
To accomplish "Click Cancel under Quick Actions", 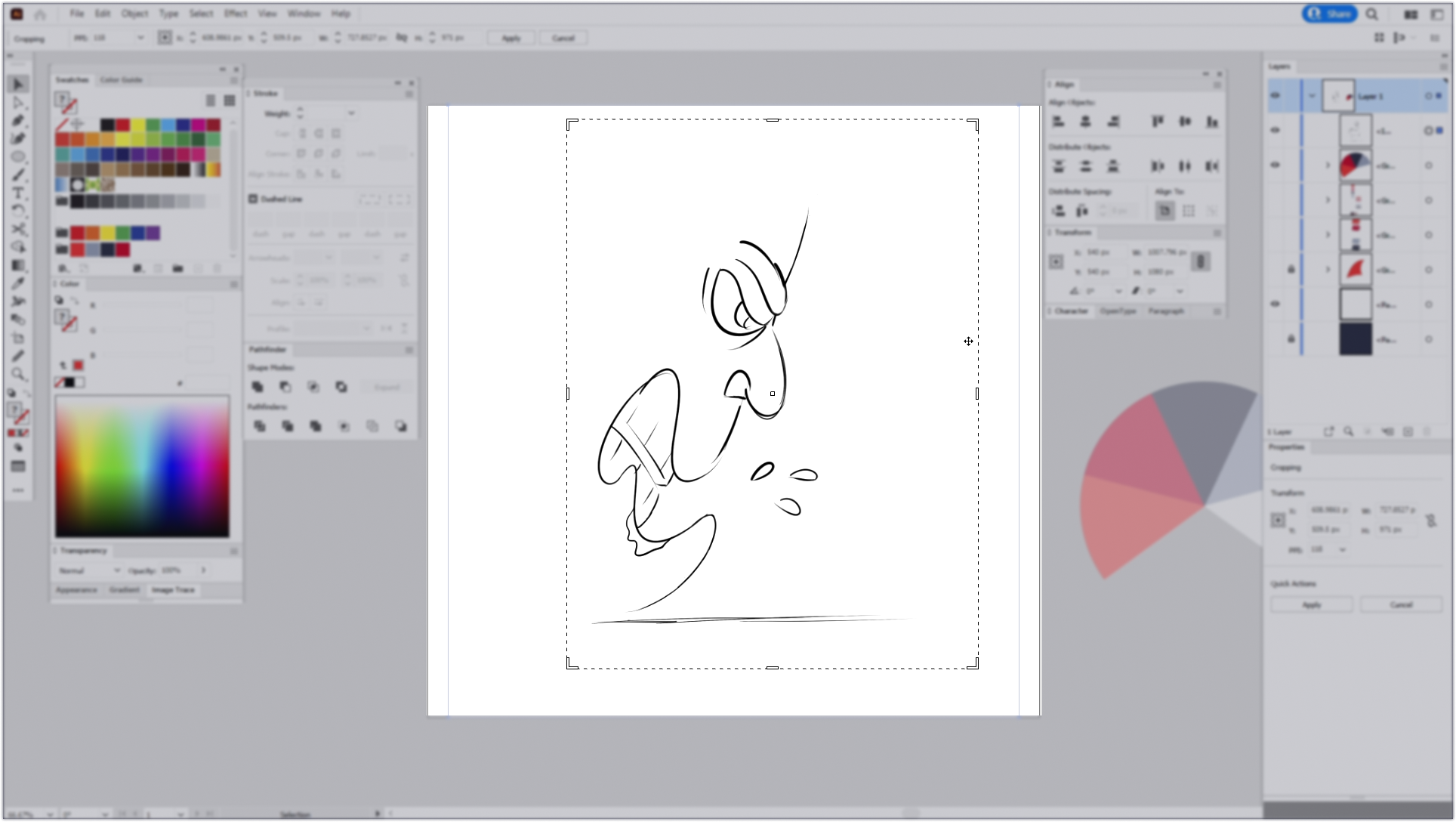I will (1401, 604).
